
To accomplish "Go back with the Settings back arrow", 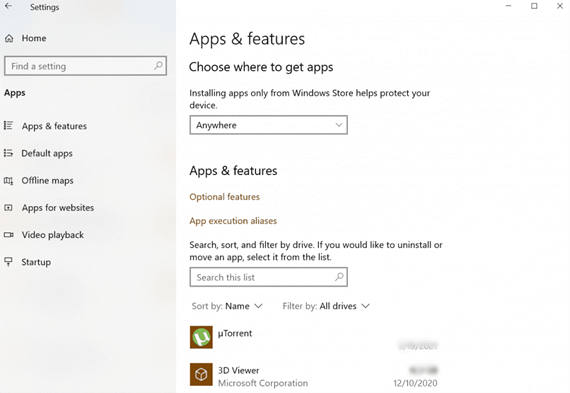I will 8,6.
